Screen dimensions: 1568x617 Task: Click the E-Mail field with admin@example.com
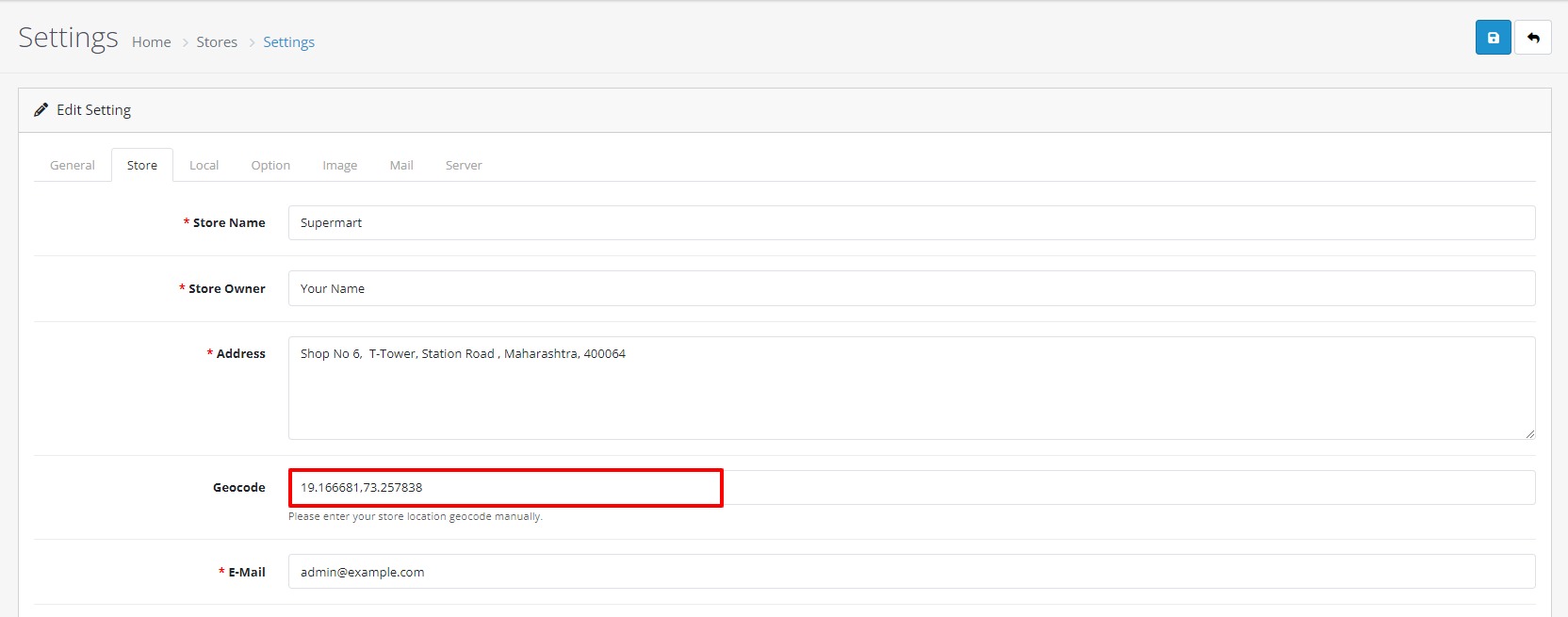click(910, 572)
